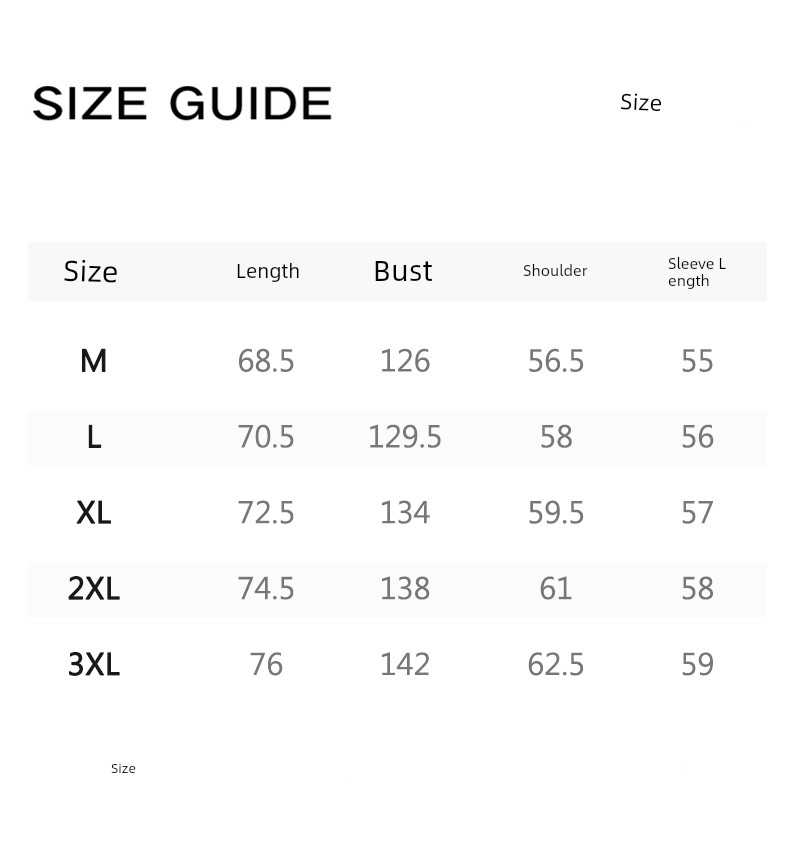Choose the XL size row label
The image size is (790, 845).
click(94, 513)
